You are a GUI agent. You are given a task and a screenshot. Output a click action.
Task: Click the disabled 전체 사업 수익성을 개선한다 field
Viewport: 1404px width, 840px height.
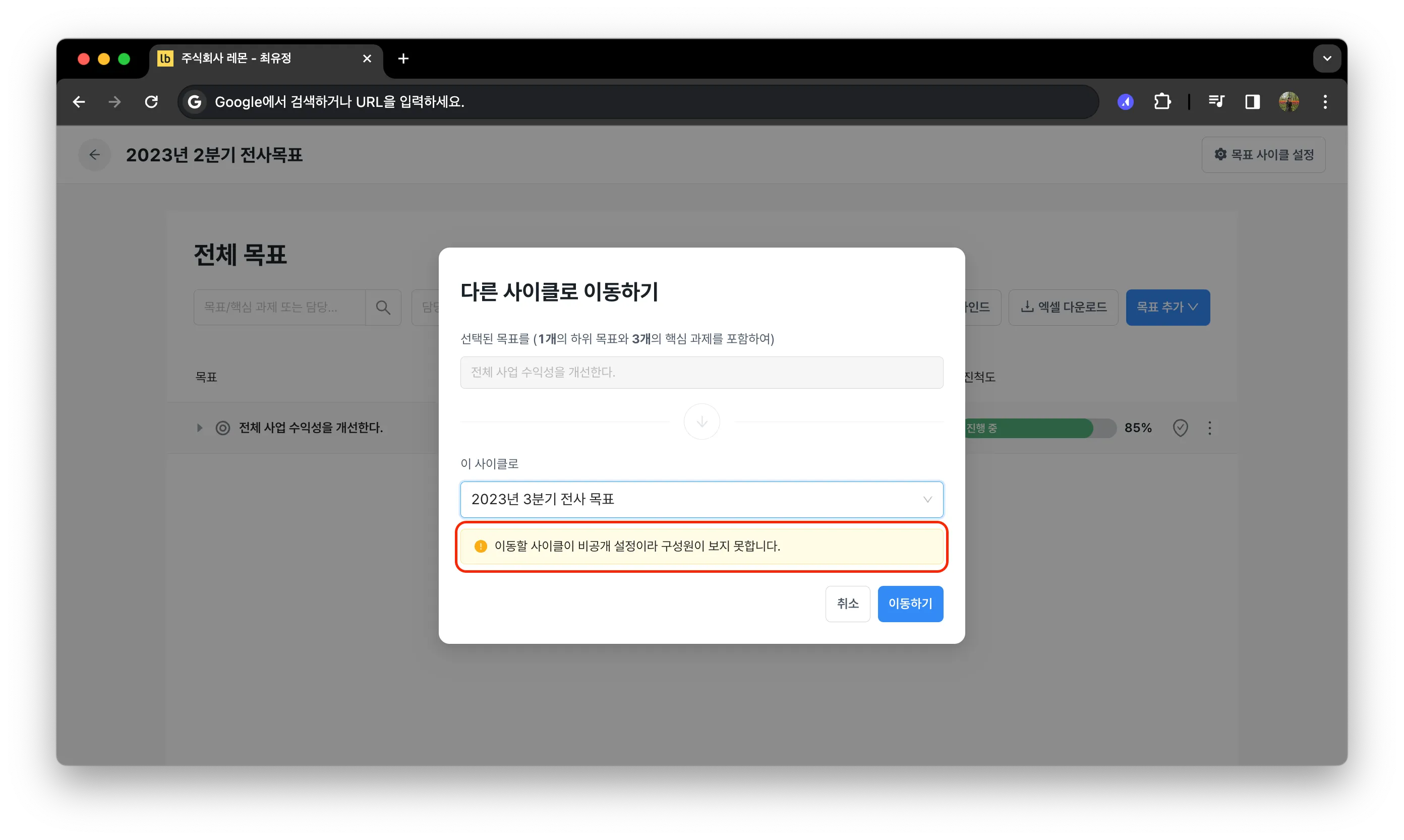pyautogui.click(x=701, y=373)
